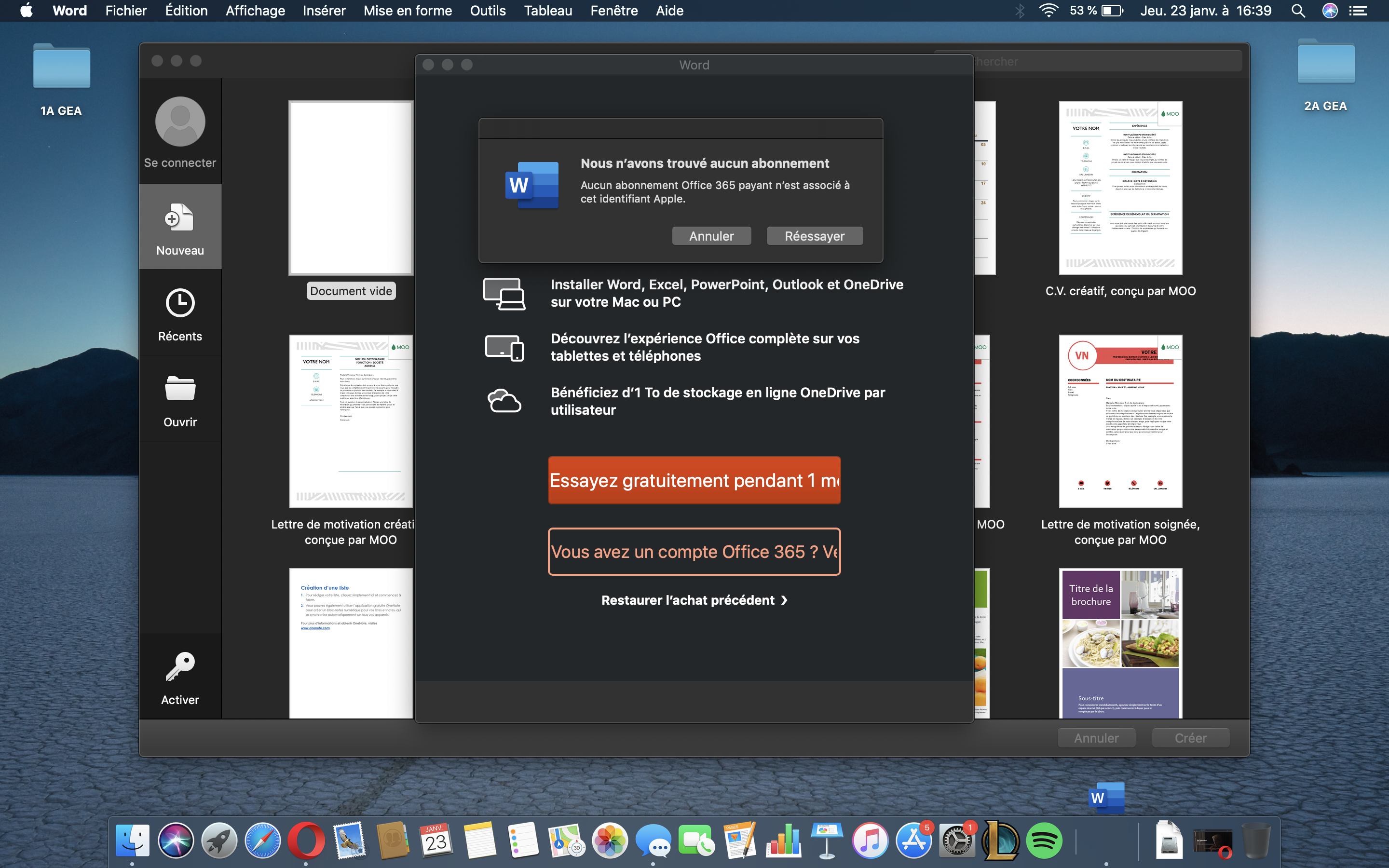This screenshot has height=868, width=1389.
Task: Launch App Store from the dock
Action: point(913,841)
